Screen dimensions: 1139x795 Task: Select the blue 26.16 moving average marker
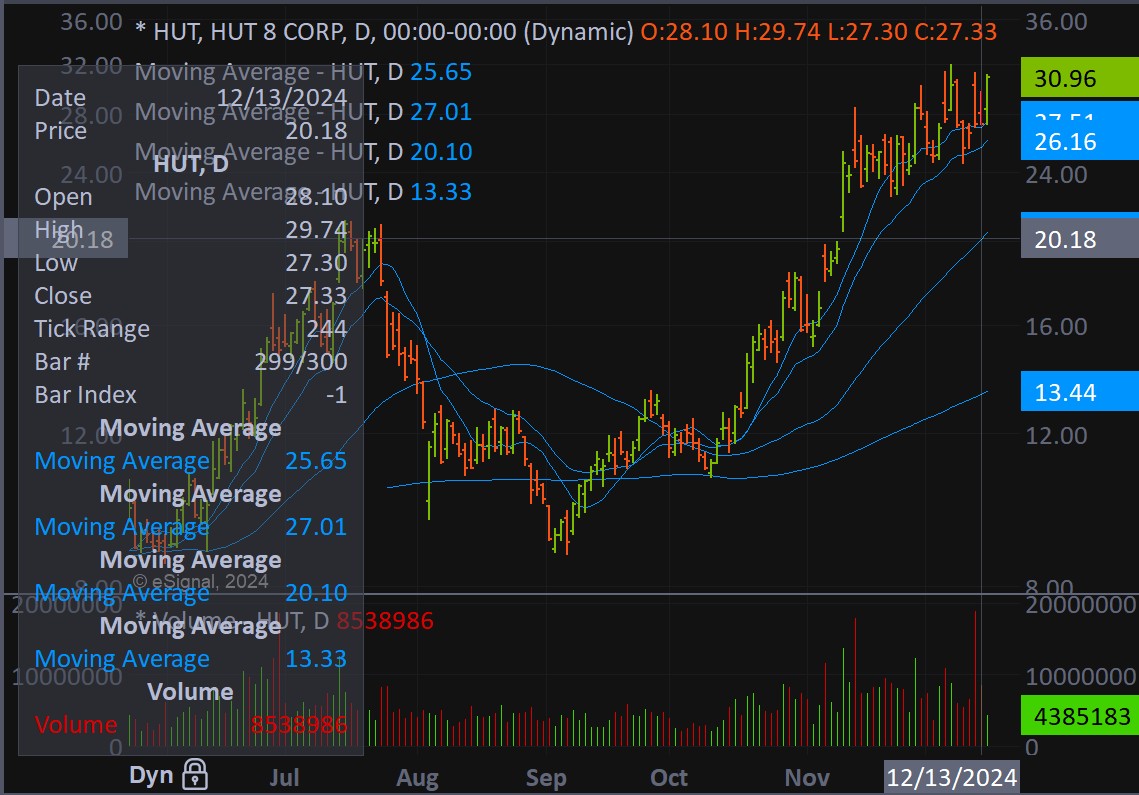pyautogui.click(x=1079, y=141)
